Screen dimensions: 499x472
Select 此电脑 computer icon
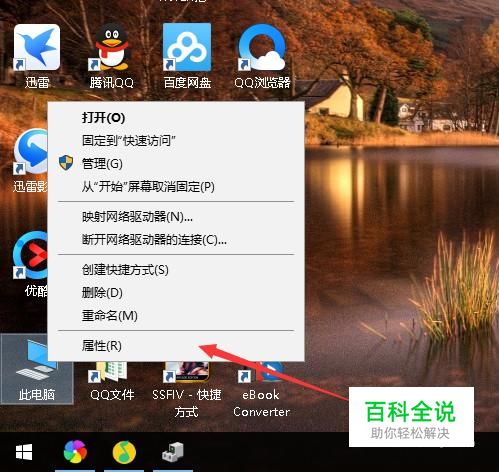coord(37,368)
